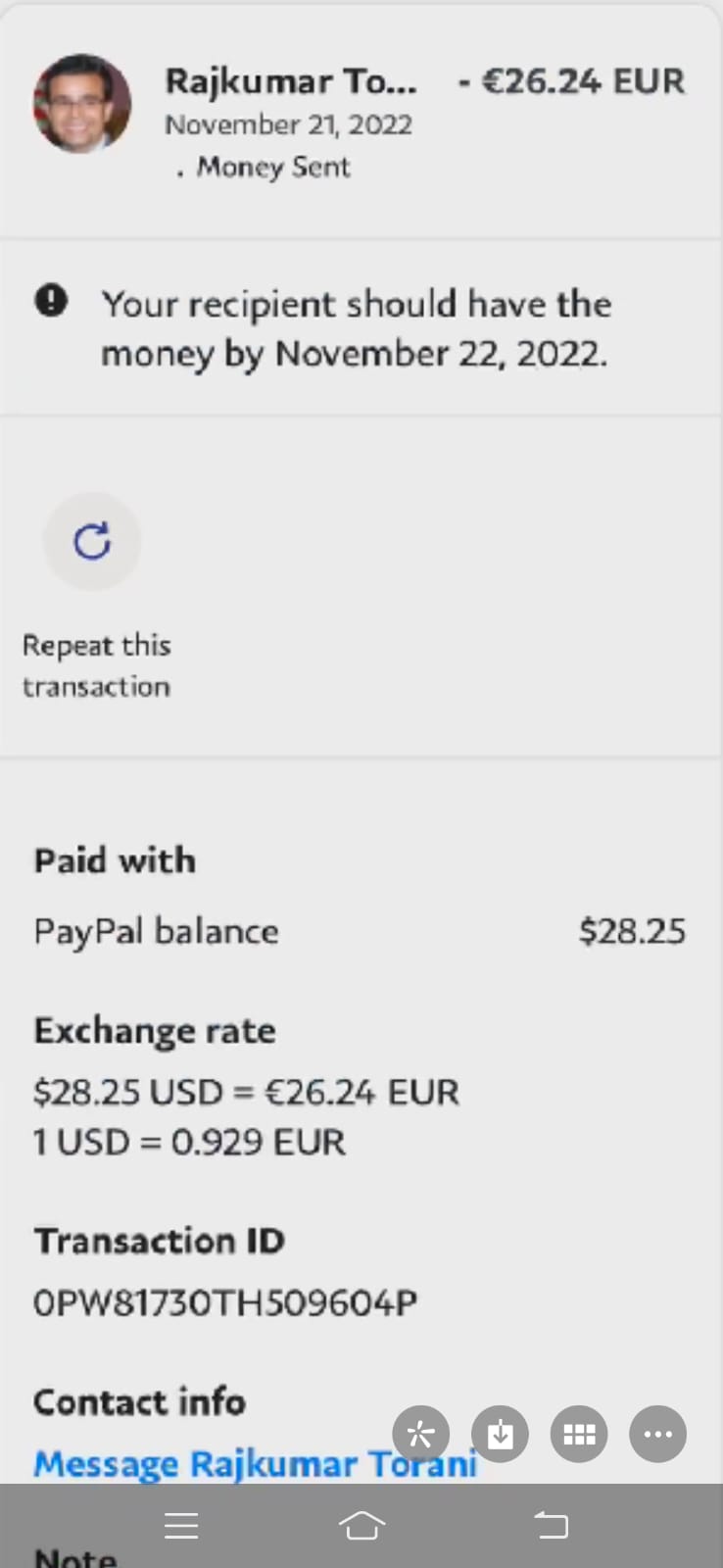The width and height of the screenshot is (723, 1568).
Task: Click the circular repeat transaction arrow icon
Action: coord(92,541)
